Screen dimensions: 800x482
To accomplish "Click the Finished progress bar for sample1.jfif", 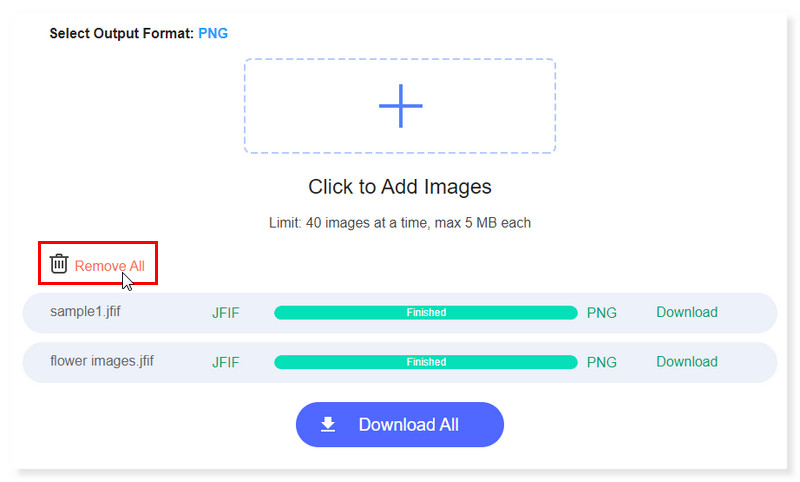I will 425,313.
